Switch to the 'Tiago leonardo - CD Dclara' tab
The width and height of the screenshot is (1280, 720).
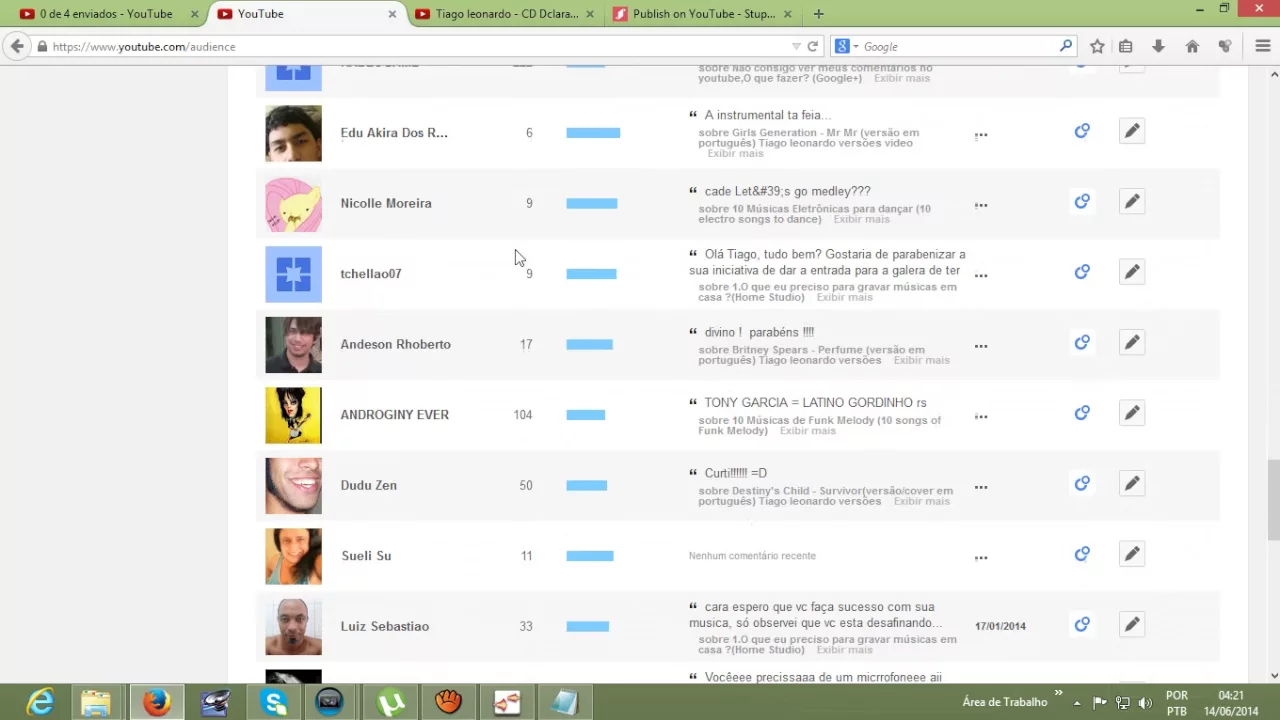[x=506, y=14]
